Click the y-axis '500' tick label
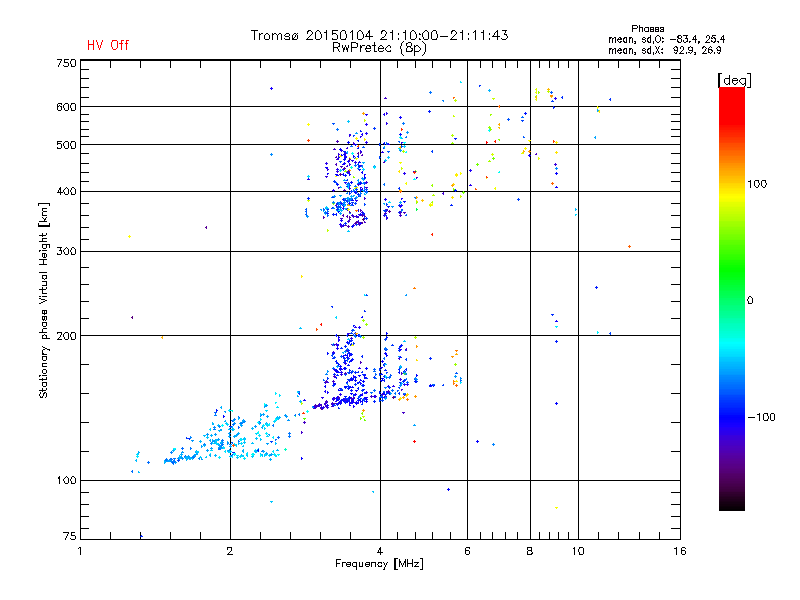Screen dimensions: 800x600 [66, 145]
